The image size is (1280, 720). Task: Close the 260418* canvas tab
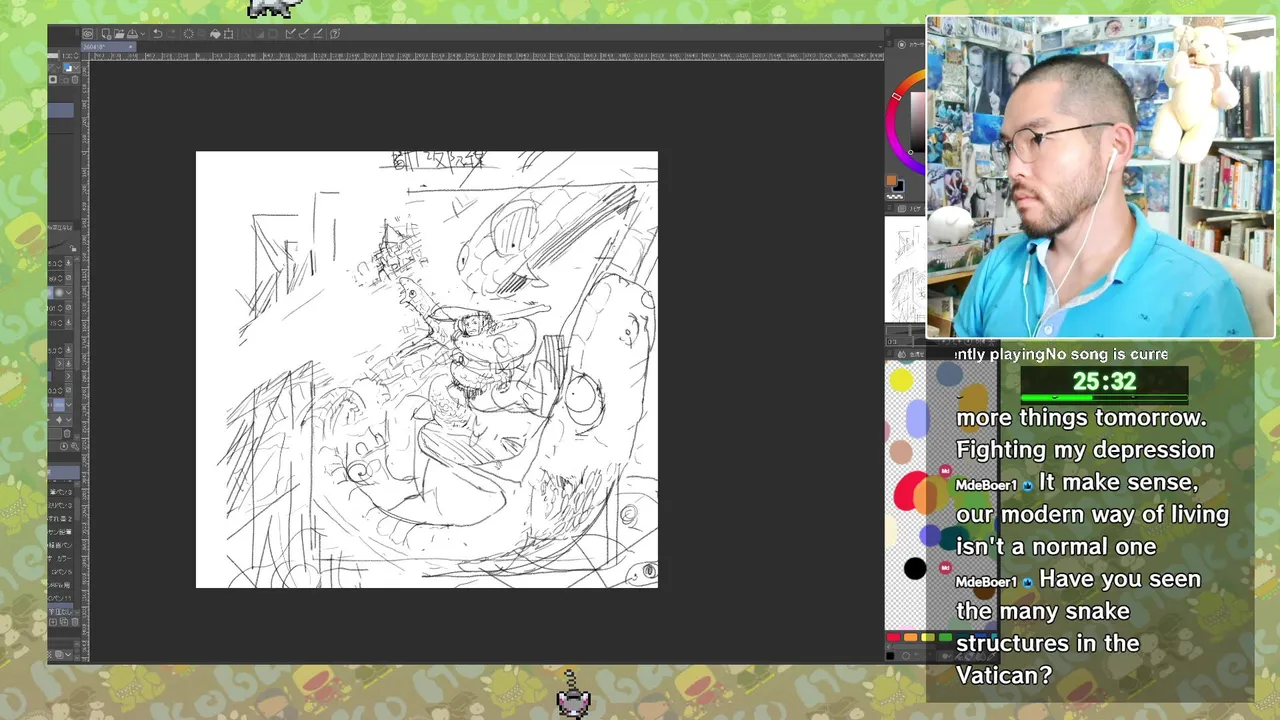click(130, 47)
